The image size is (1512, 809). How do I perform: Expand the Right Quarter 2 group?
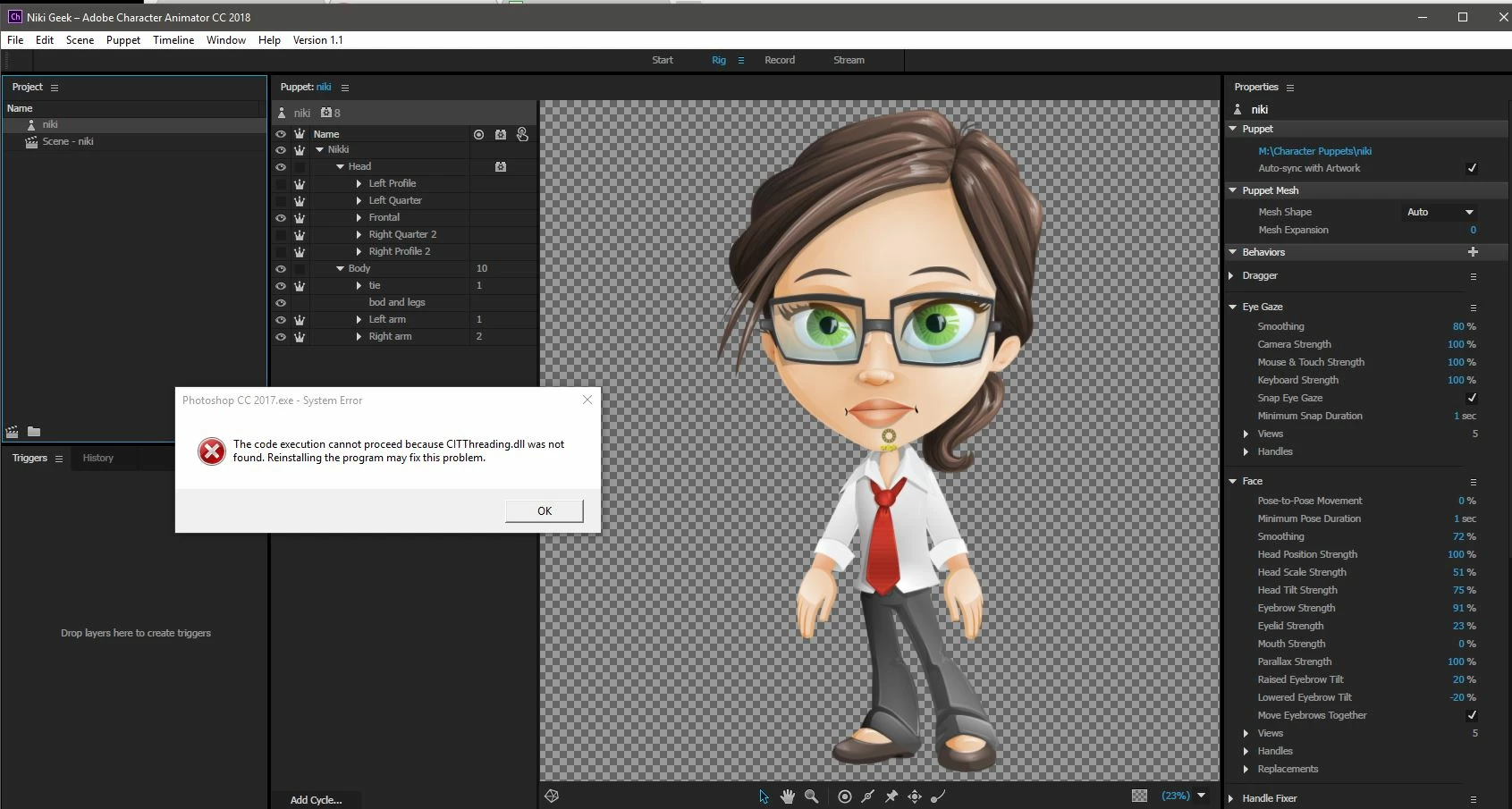click(x=359, y=235)
